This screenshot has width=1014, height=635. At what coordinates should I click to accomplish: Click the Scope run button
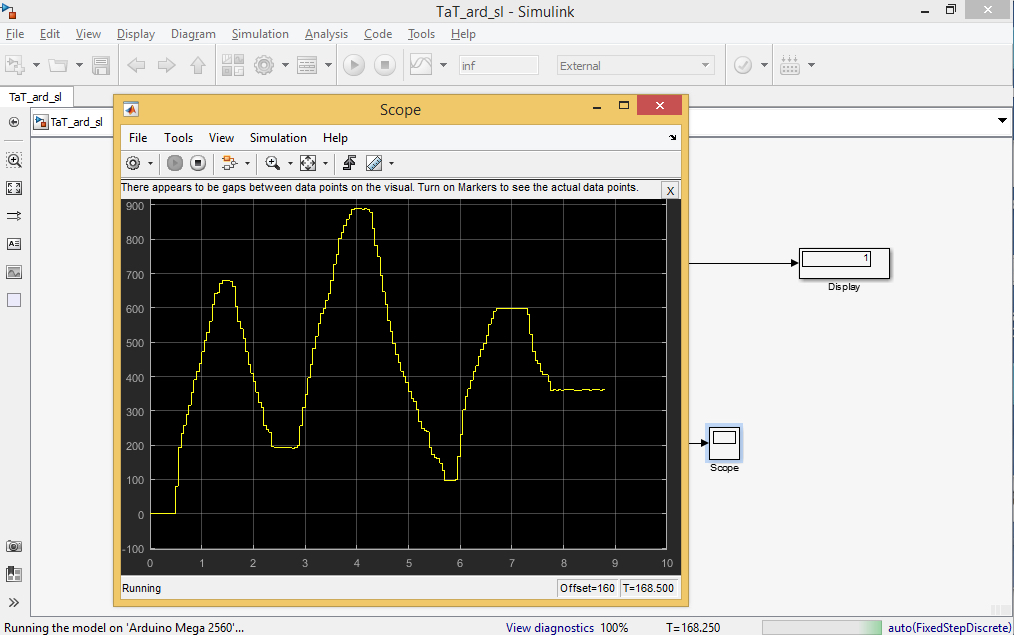click(x=175, y=164)
